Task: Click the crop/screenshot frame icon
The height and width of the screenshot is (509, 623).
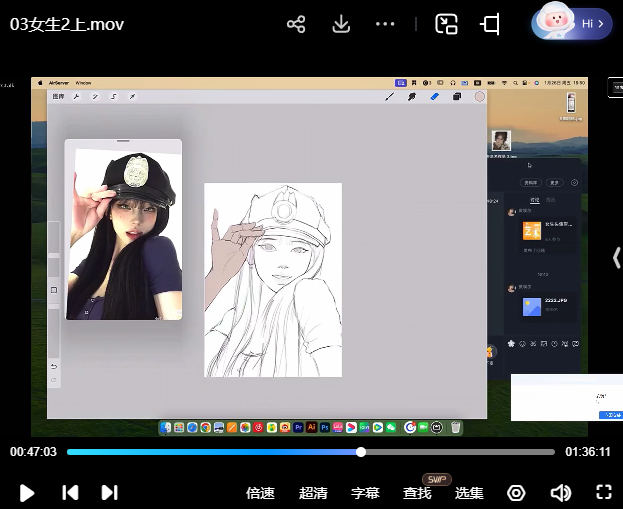Action: click(490, 24)
